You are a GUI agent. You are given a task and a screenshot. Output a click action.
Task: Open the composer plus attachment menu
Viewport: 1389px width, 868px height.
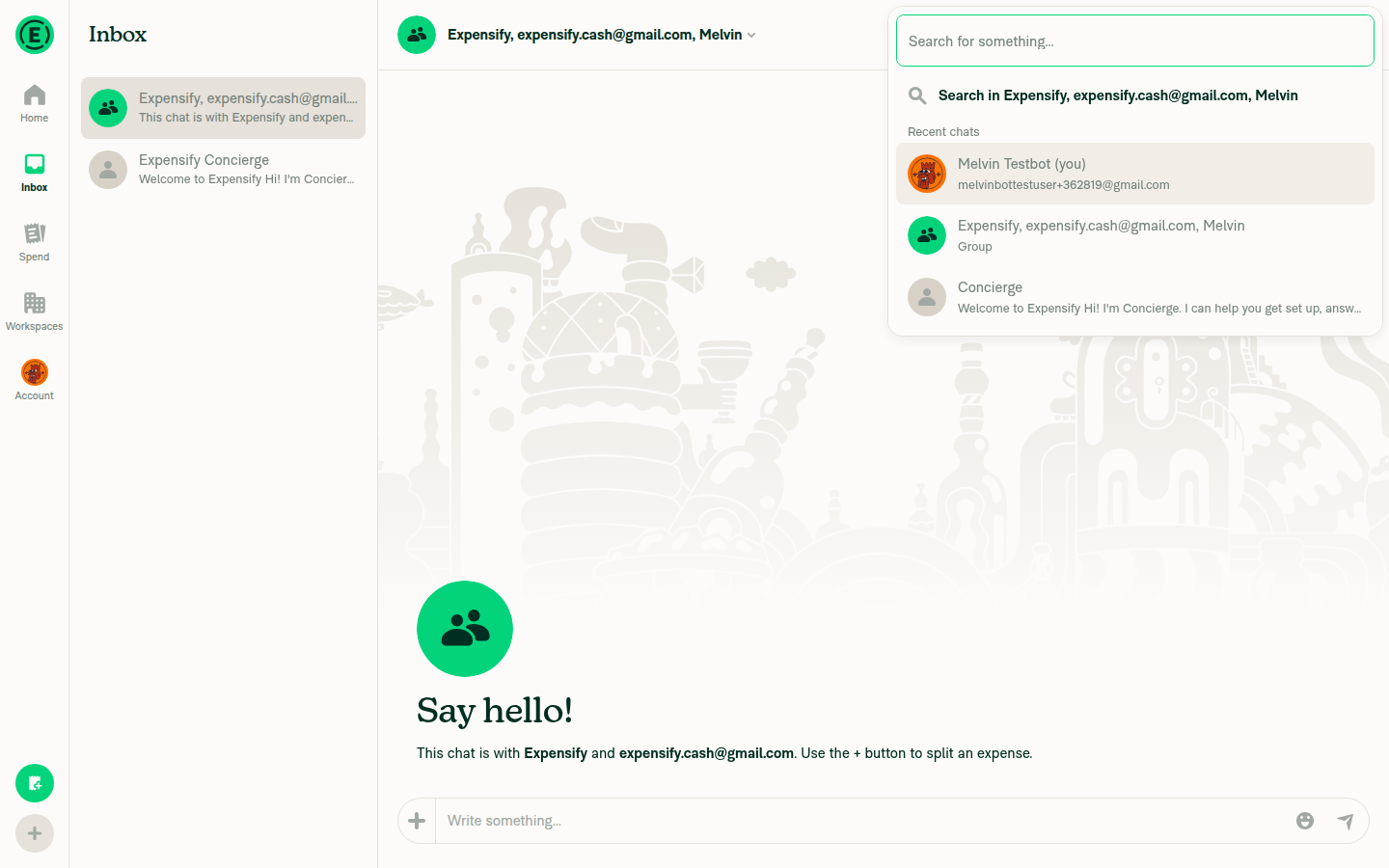(x=417, y=821)
